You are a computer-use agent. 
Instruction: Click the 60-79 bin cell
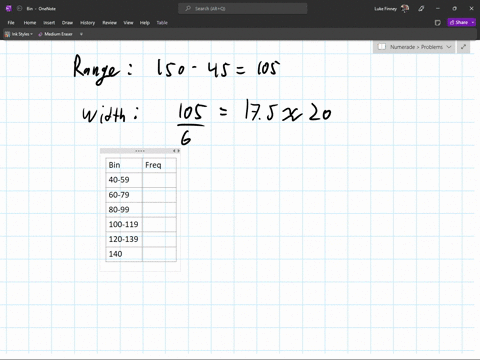(124, 195)
